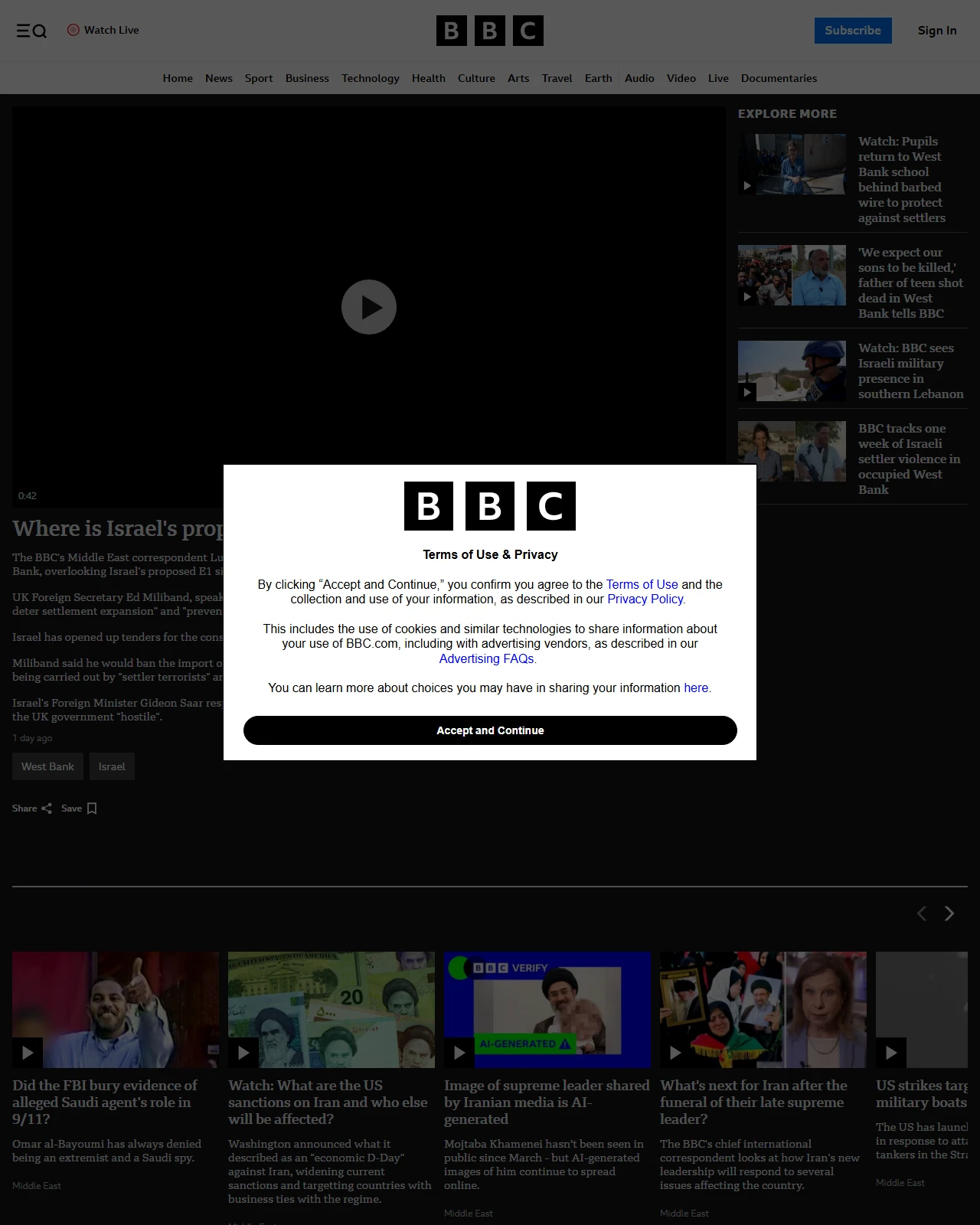Play the main video
980x1225 pixels.
tap(369, 307)
